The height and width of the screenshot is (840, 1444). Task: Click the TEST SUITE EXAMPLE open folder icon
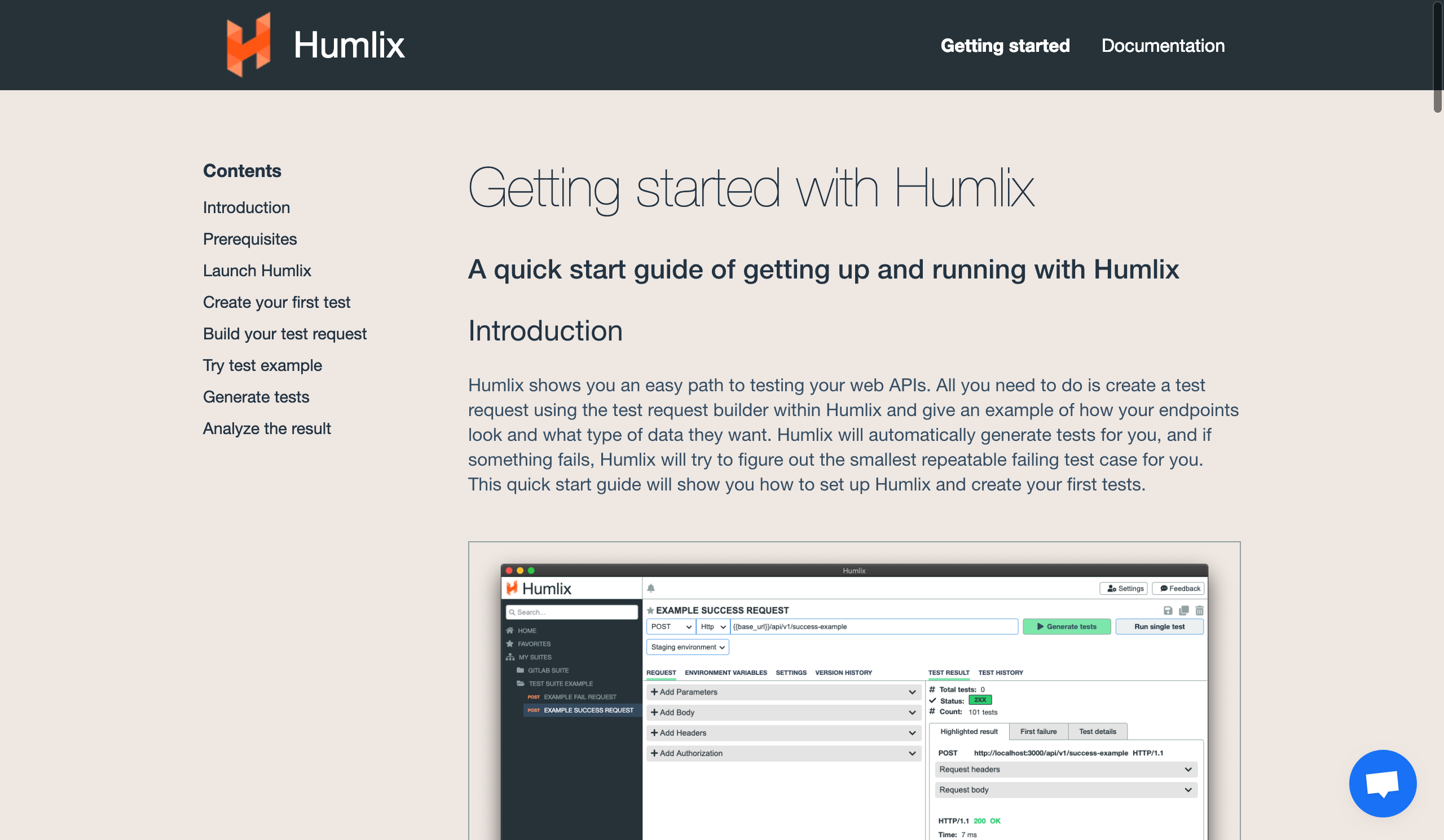pos(520,684)
